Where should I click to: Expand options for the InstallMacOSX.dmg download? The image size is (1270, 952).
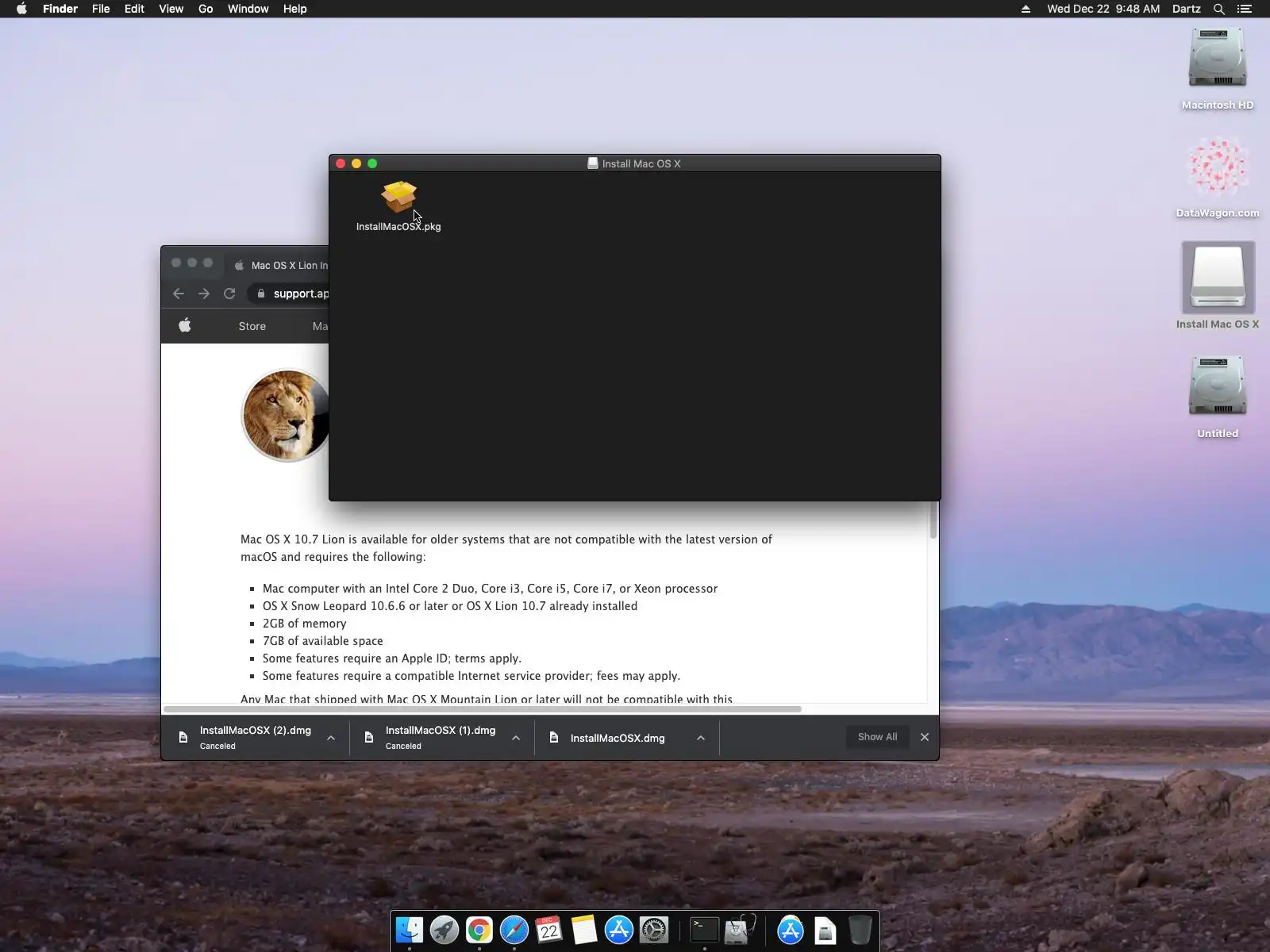(701, 738)
